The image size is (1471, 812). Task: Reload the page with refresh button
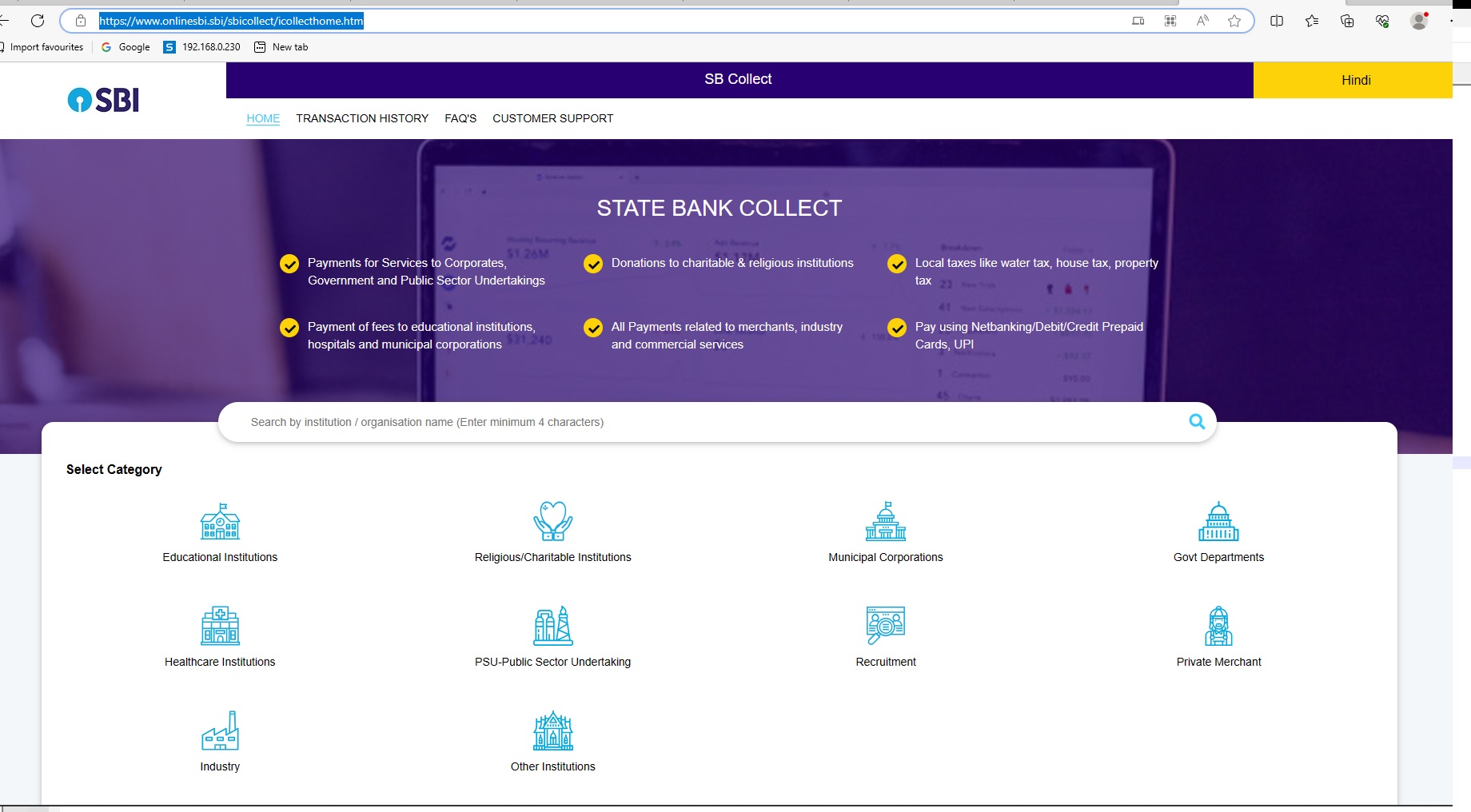(38, 21)
